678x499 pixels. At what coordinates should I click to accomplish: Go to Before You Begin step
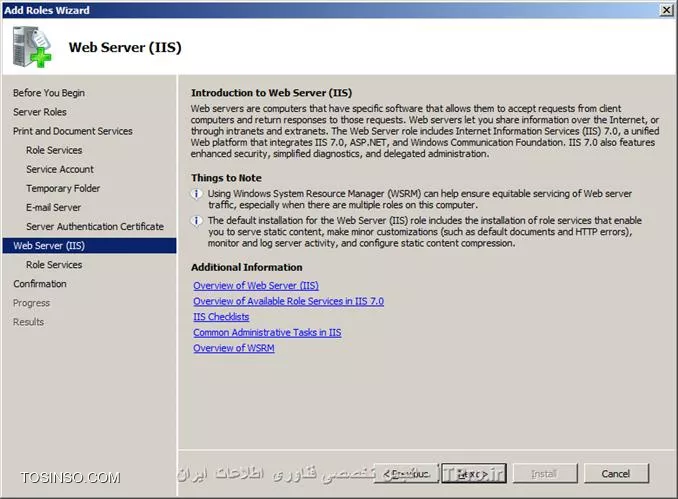coord(49,93)
